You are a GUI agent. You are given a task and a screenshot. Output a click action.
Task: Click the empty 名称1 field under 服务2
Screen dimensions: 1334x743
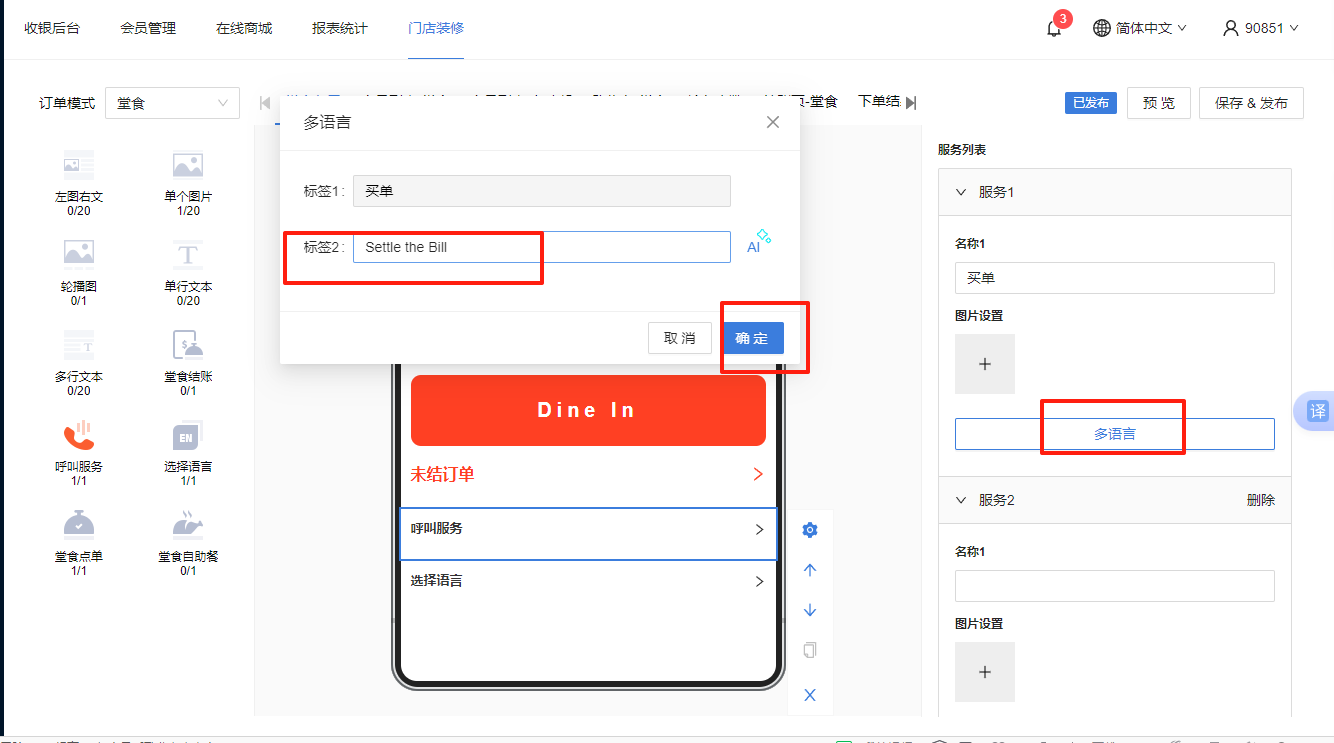[x=1115, y=586]
